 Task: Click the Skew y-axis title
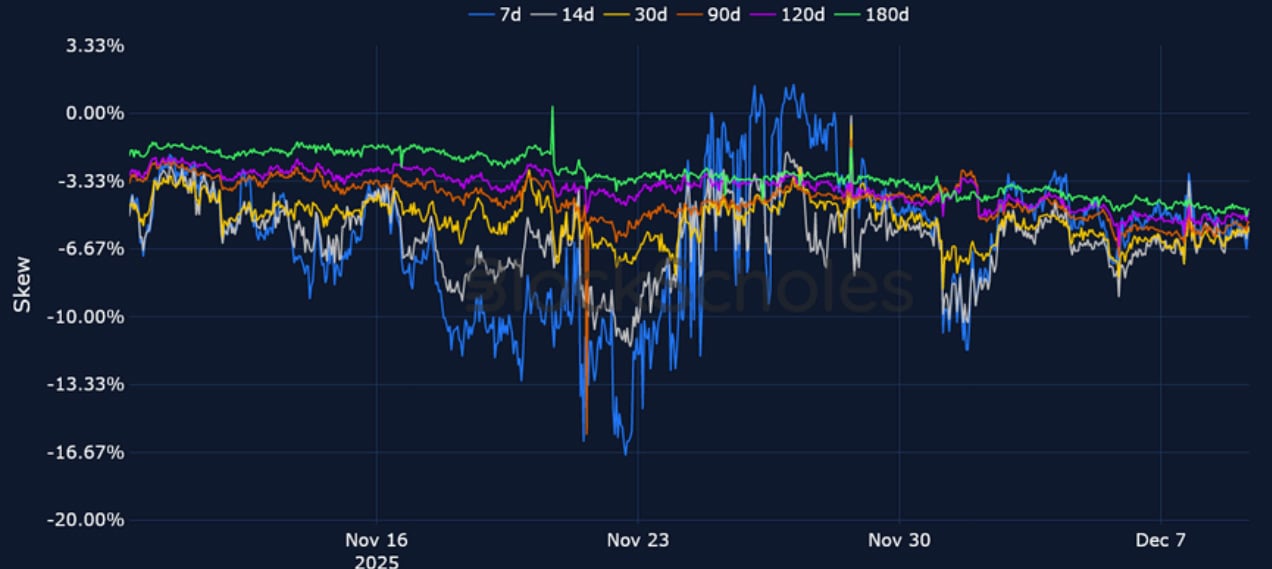[x=22, y=284]
